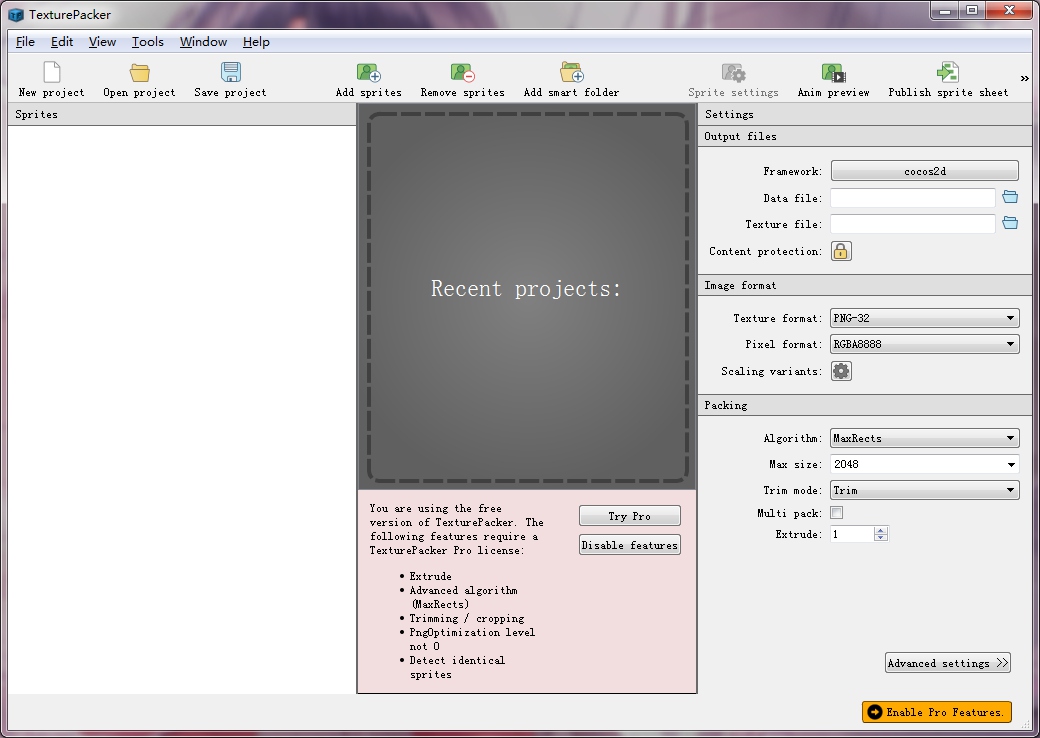Open a project via Open project icon
The image size is (1040, 738).
139,73
